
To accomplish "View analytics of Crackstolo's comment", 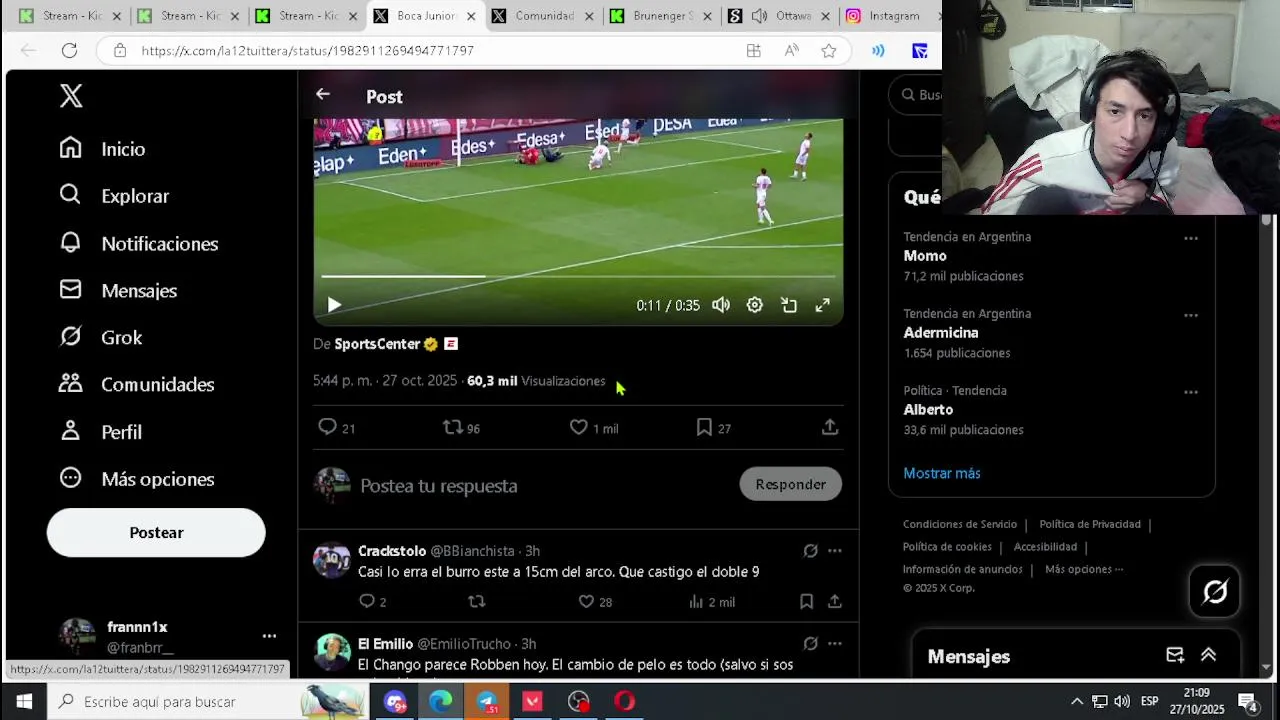I will (x=711, y=601).
